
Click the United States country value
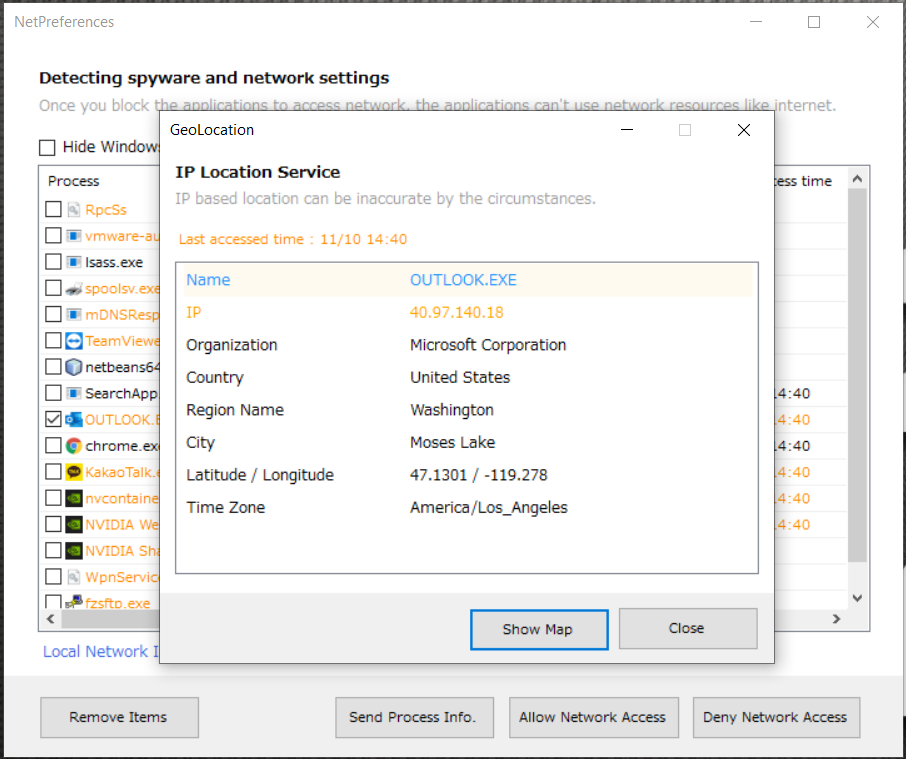[x=460, y=378]
